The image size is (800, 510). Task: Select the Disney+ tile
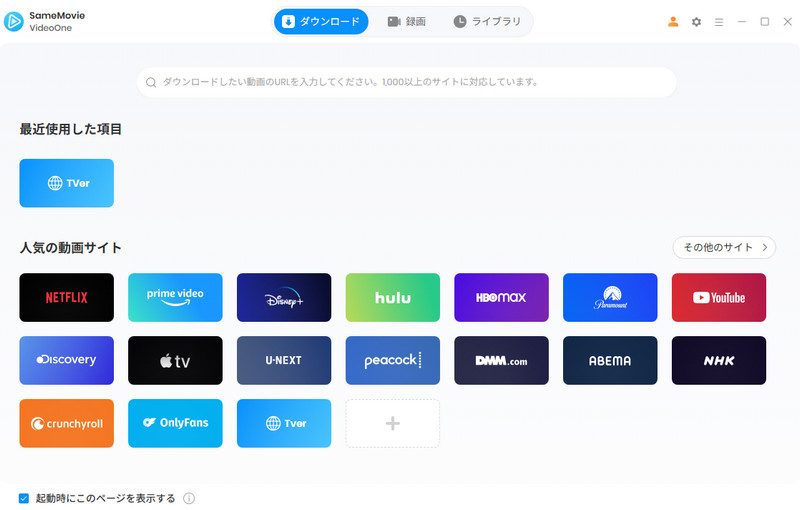pyautogui.click(x=284, y=297)
